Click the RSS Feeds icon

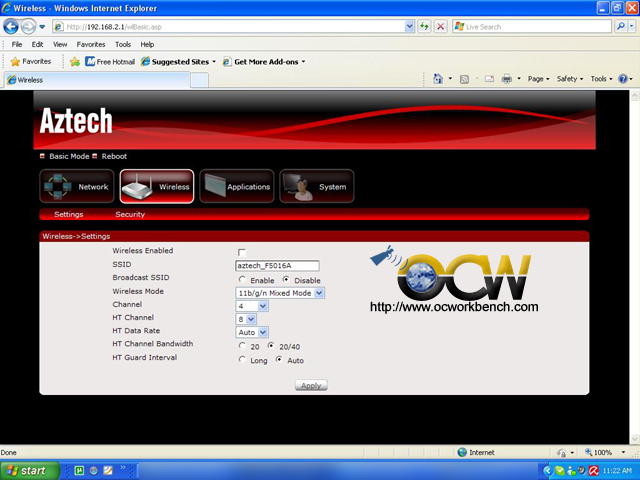[464, 79]
